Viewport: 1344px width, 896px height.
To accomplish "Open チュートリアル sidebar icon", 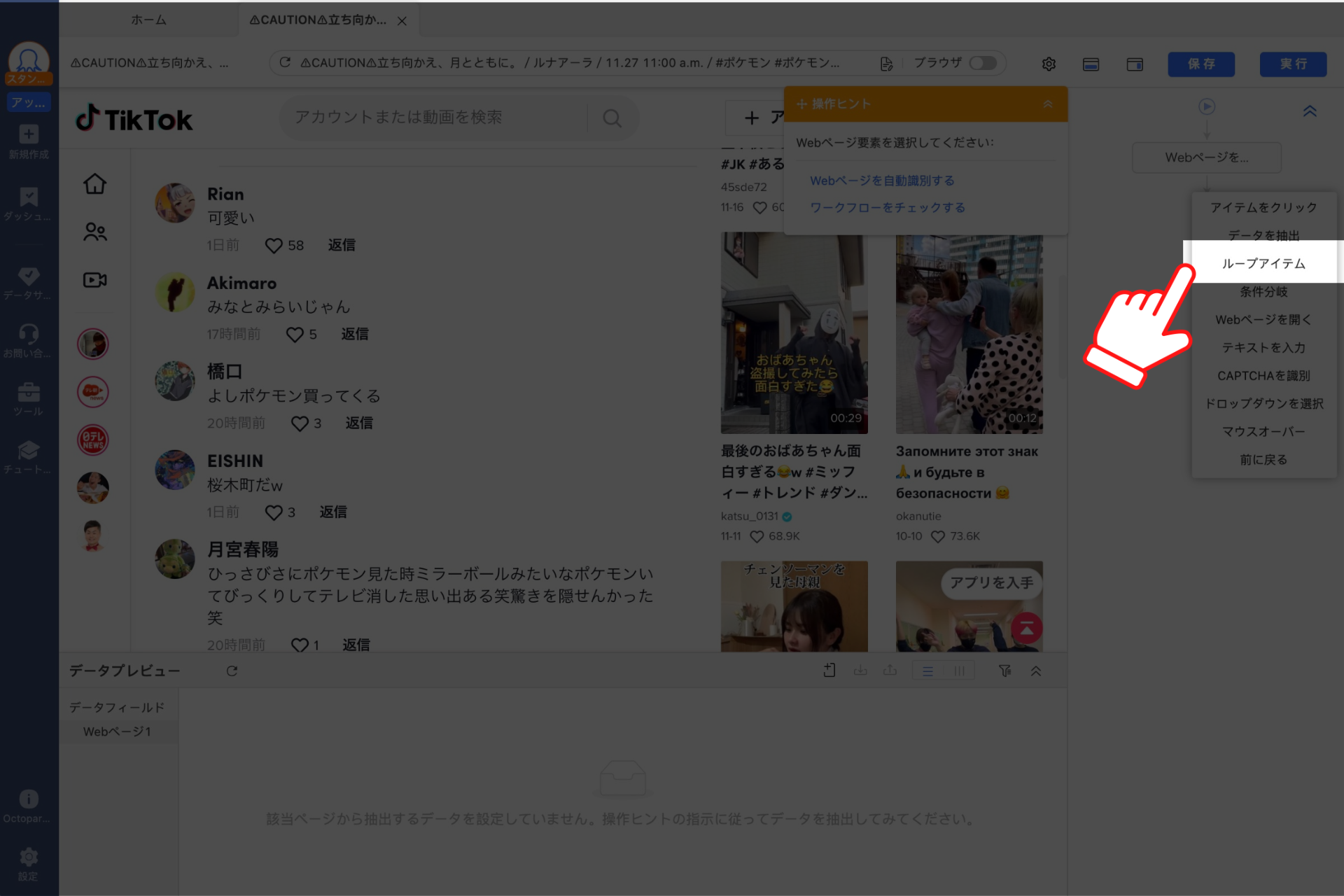I will 29,457.
